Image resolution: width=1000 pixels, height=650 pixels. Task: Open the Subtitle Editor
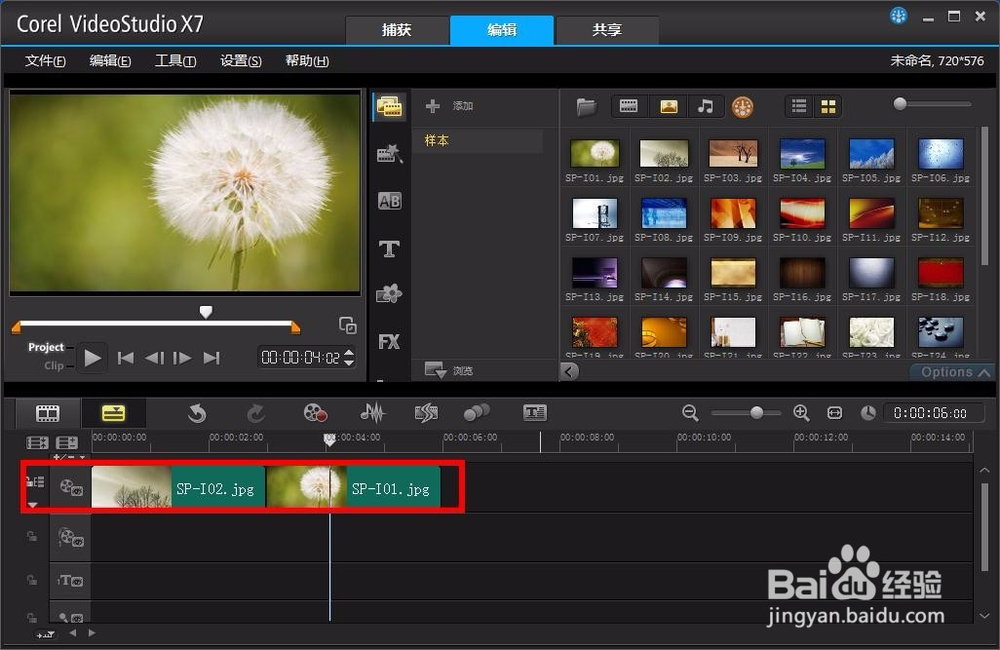tap(534, 413)
